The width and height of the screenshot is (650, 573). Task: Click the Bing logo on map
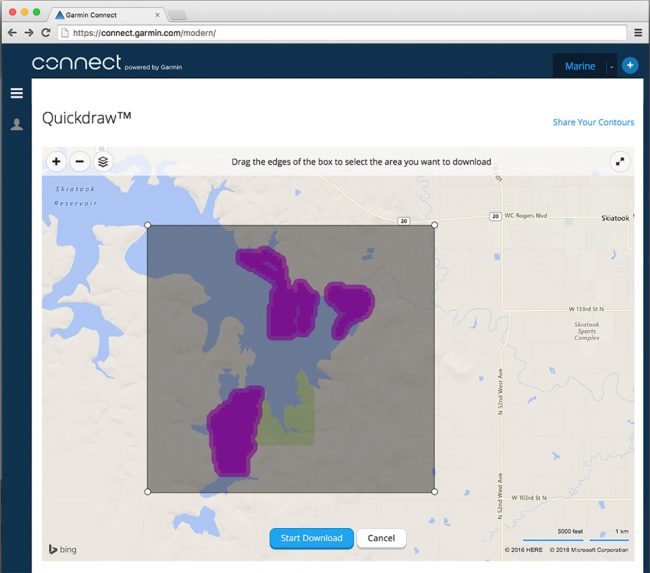point(63,549)
